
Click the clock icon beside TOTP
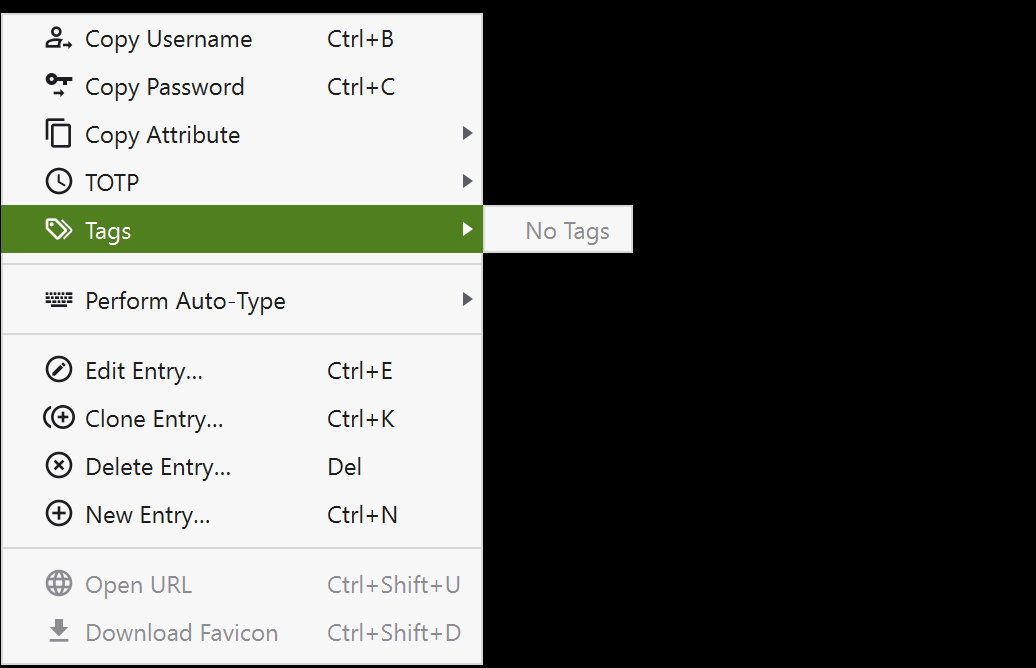pos(59,181)
